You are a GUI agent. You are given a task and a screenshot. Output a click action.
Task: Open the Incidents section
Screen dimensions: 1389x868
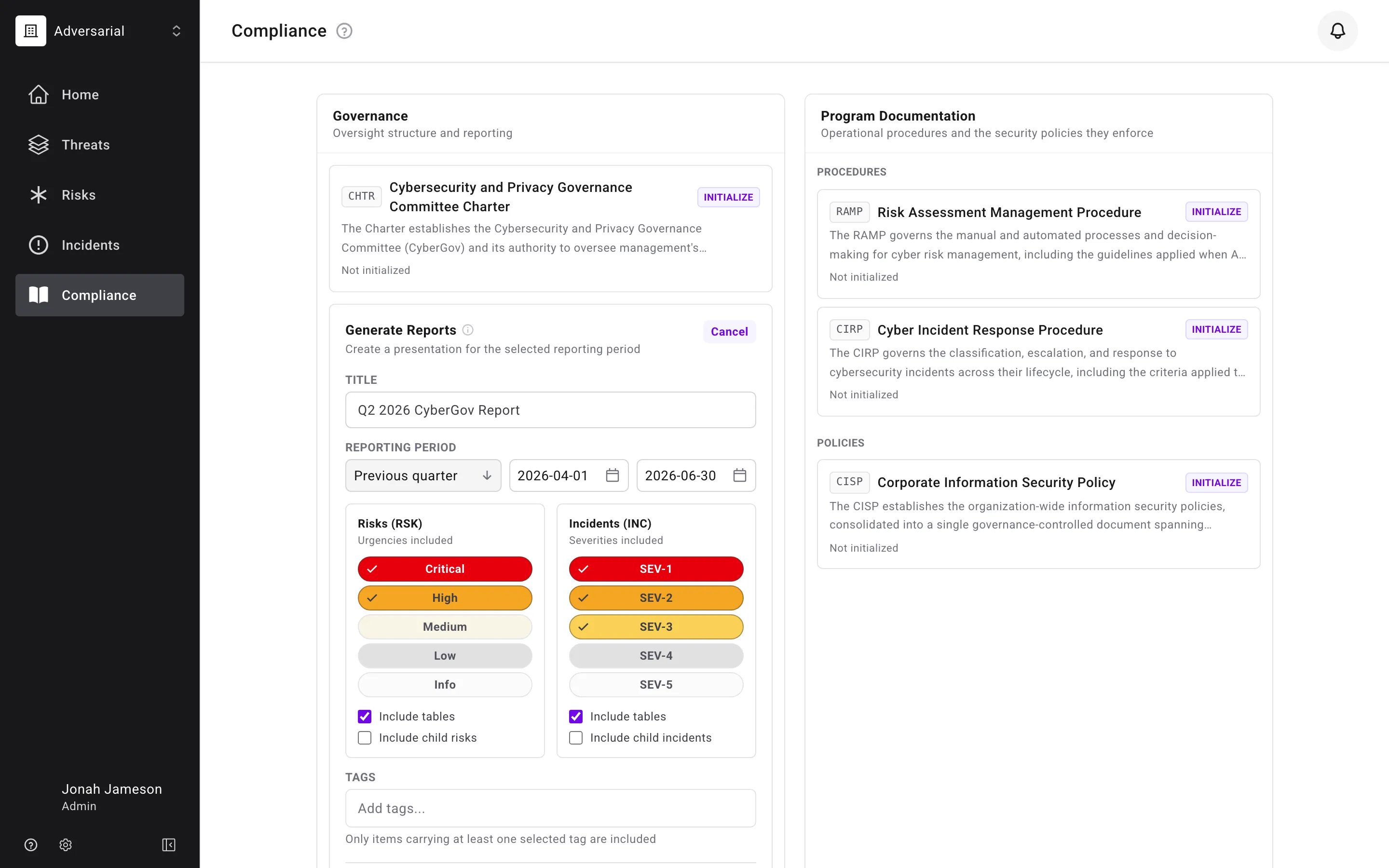tap(100, 245)
